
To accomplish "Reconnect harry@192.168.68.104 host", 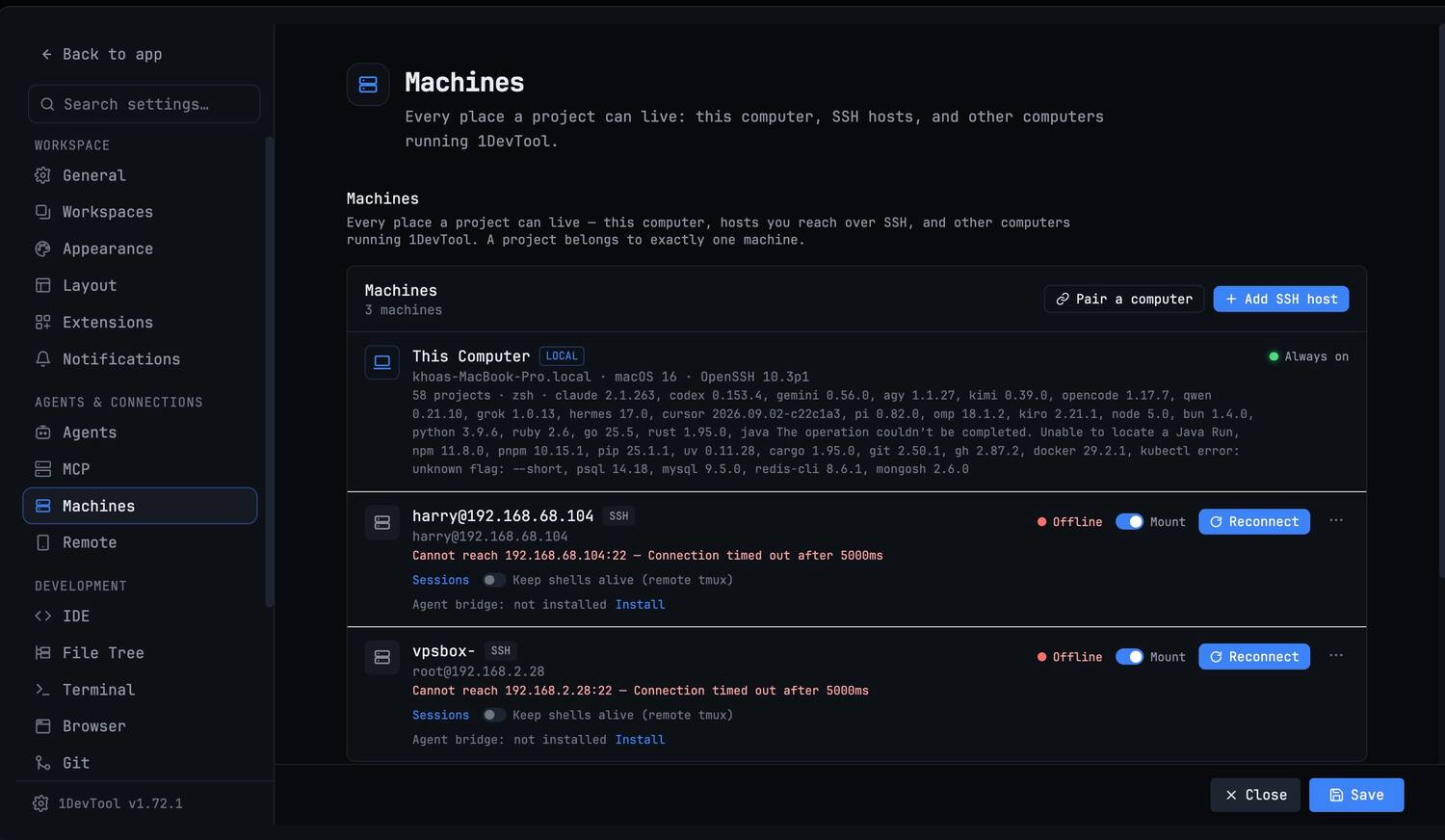I will pos(1254,521).
